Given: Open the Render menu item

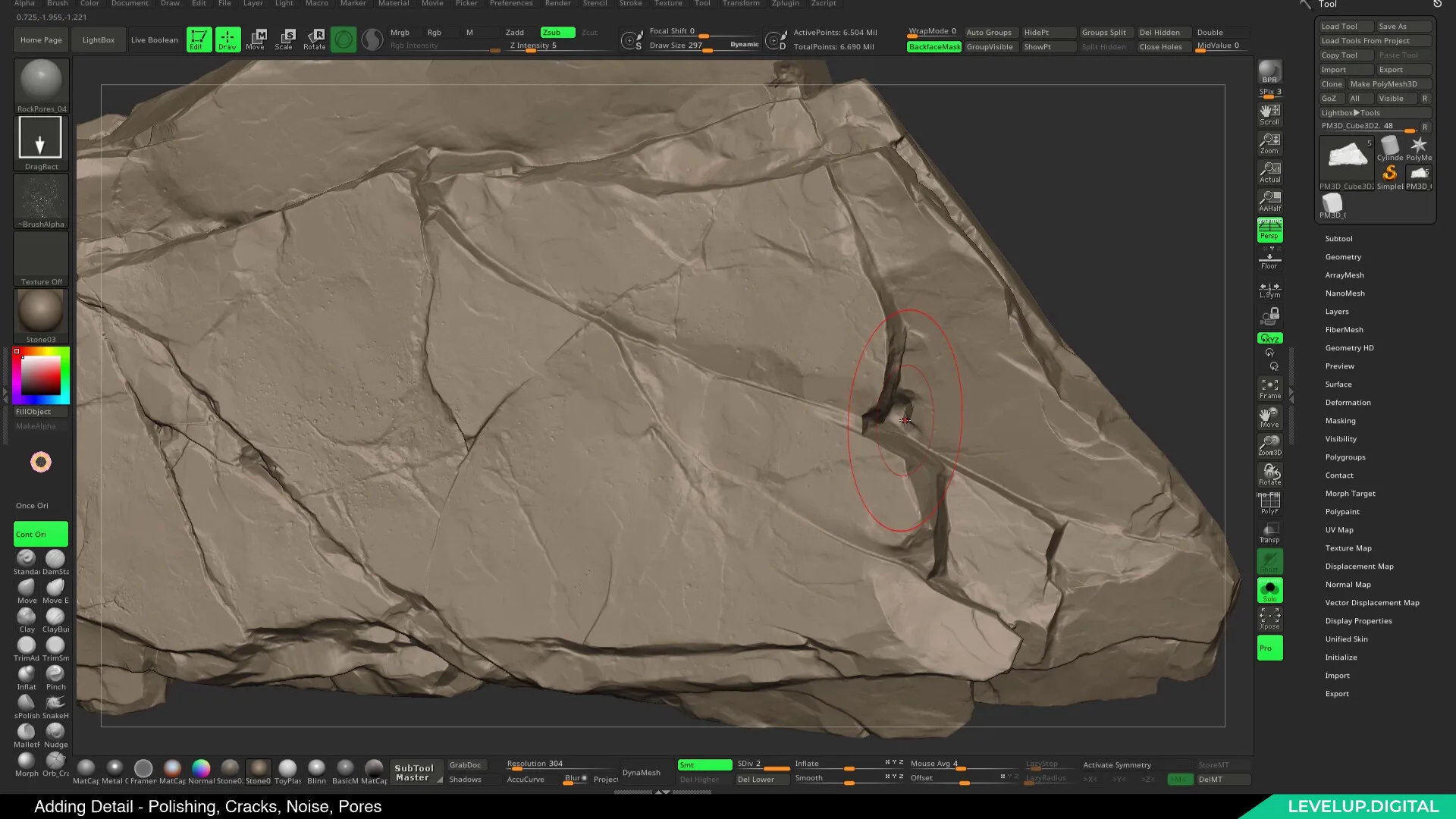Looking at the screenshot, I should (x=556, y=4).
